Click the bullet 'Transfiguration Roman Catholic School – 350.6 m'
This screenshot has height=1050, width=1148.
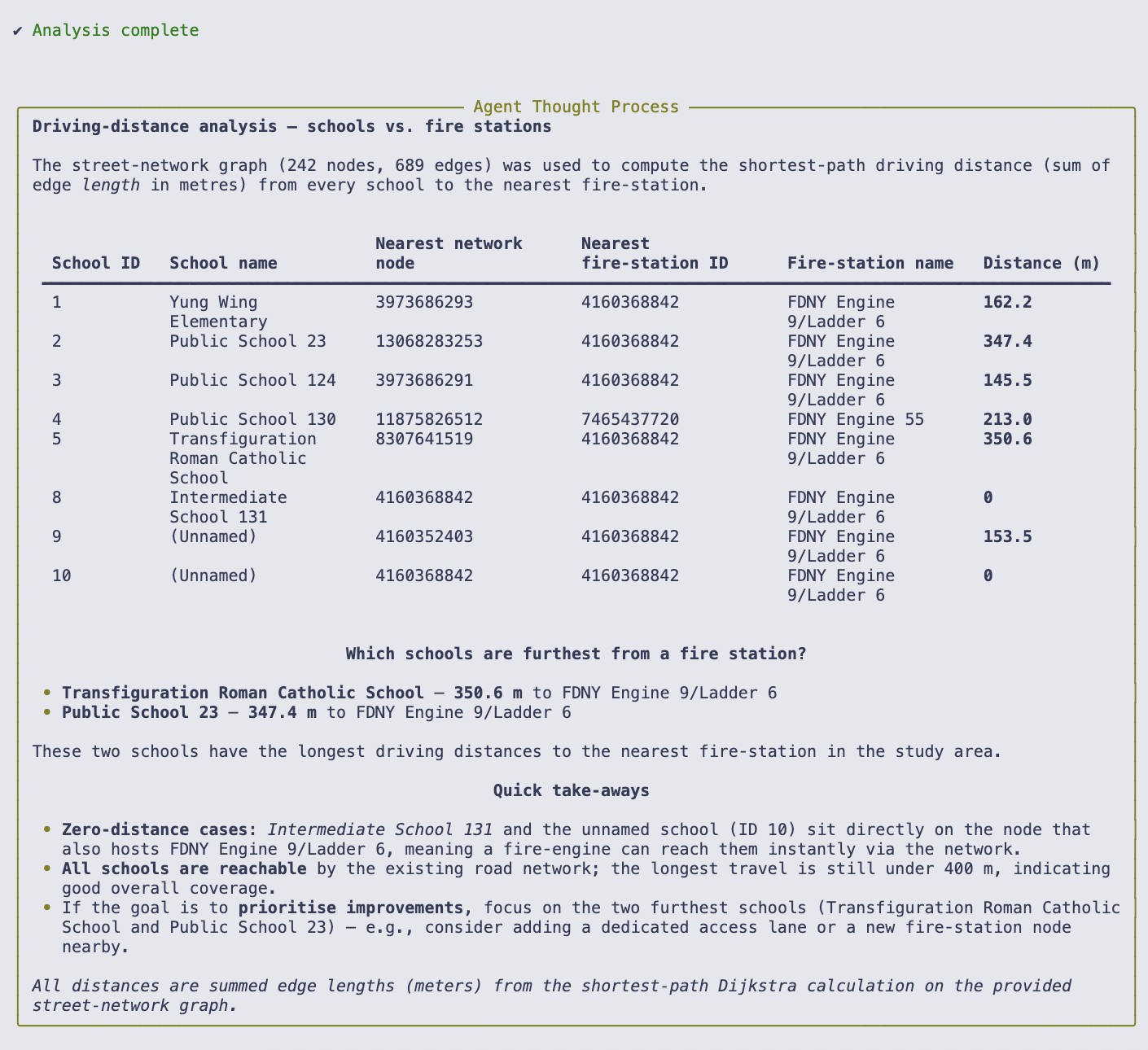(419, 693)
